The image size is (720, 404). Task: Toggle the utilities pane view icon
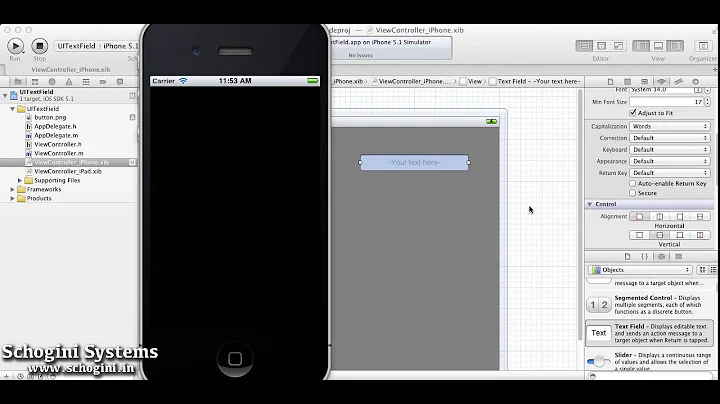pos(675,46)
